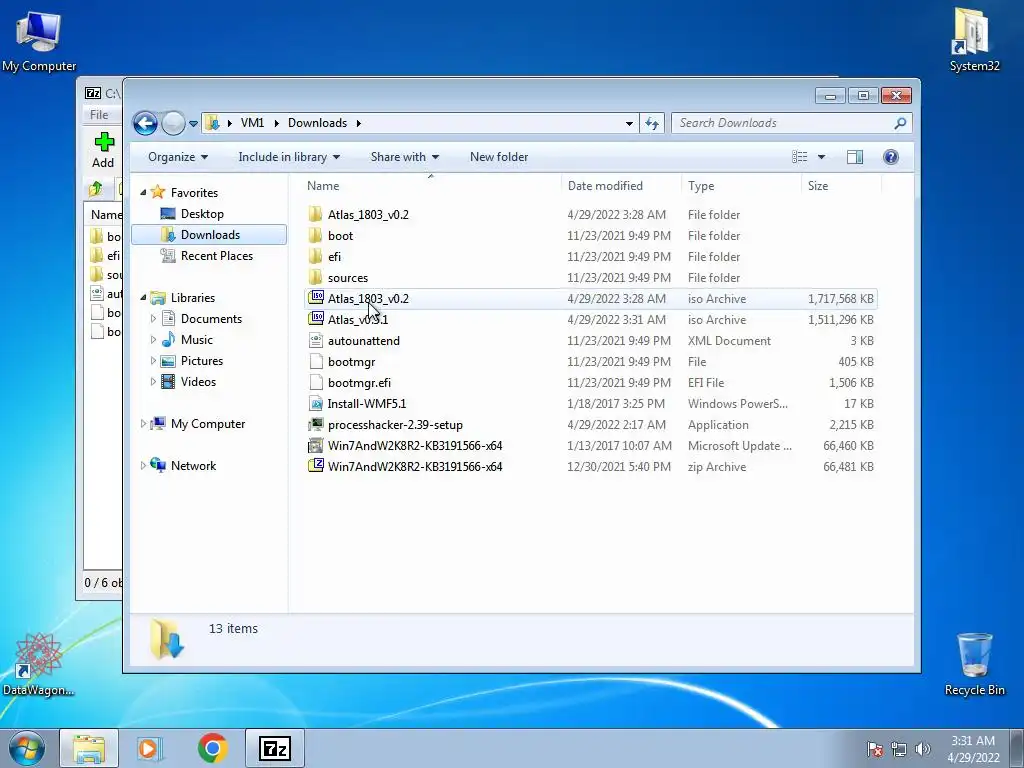
Task: Select the Atlas_1803_v0.2 folder
Action: point(591,215)
